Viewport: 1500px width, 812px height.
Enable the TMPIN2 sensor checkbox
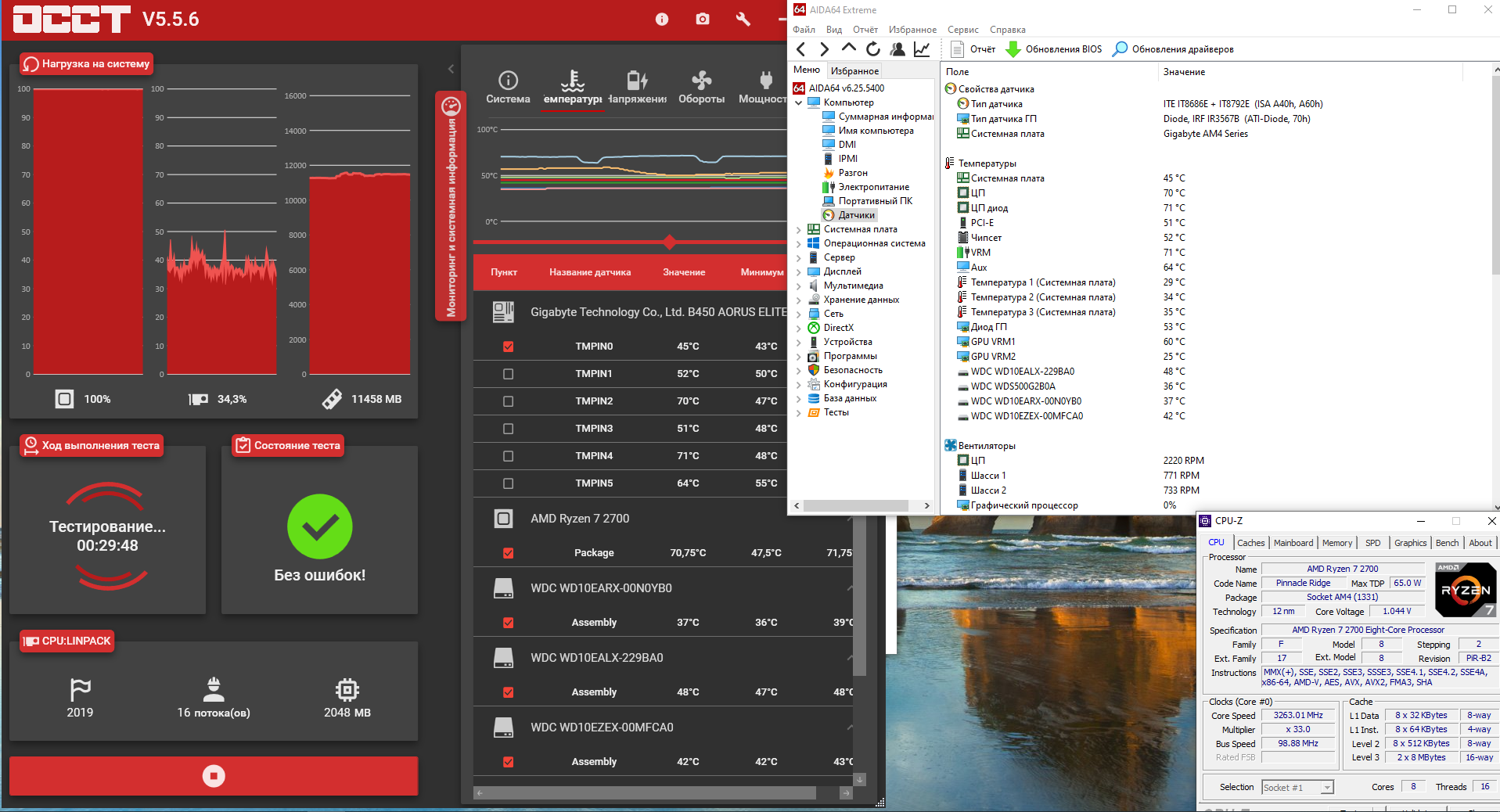tap(508, 401)
